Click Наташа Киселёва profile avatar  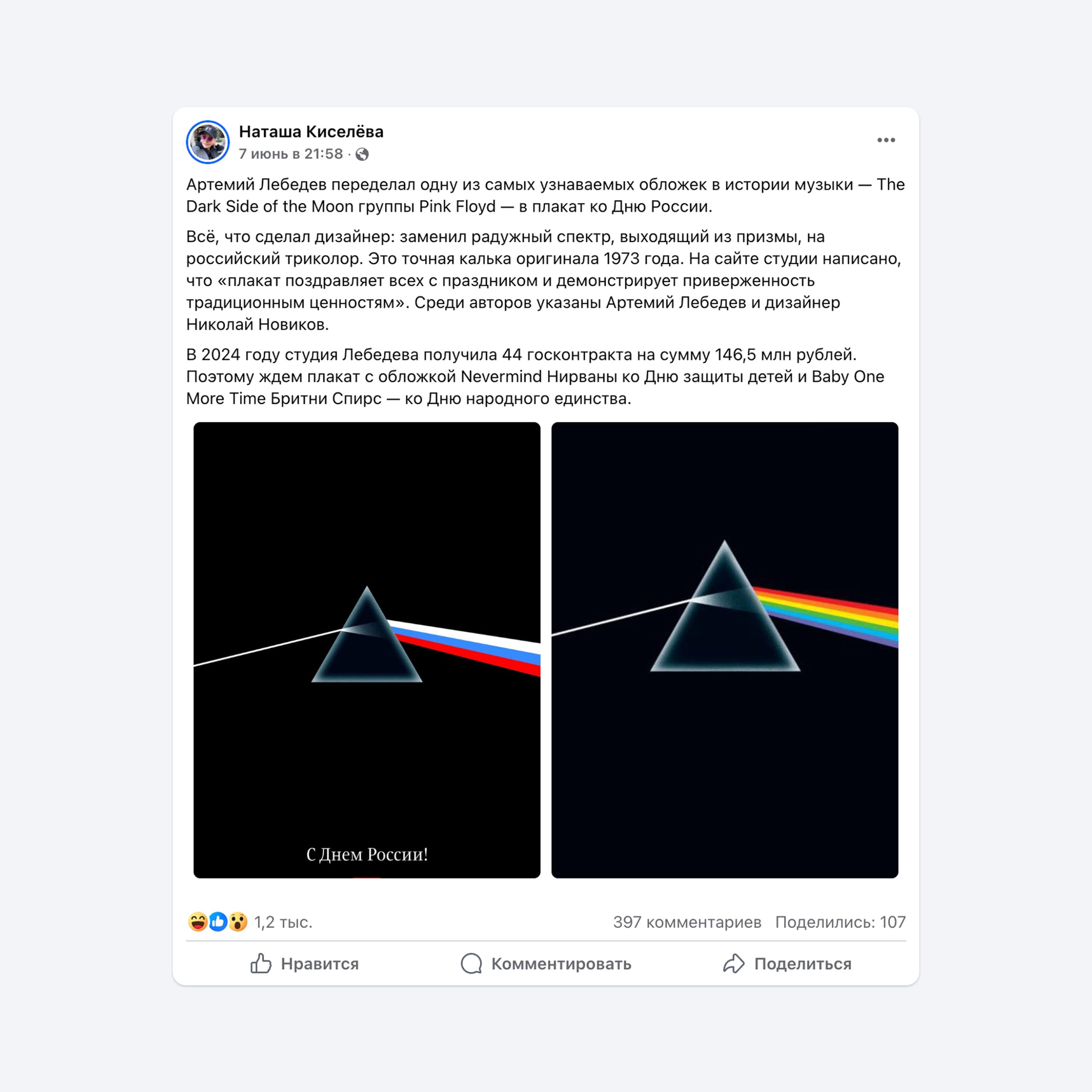pyautogui.click(x=207, y=142)
